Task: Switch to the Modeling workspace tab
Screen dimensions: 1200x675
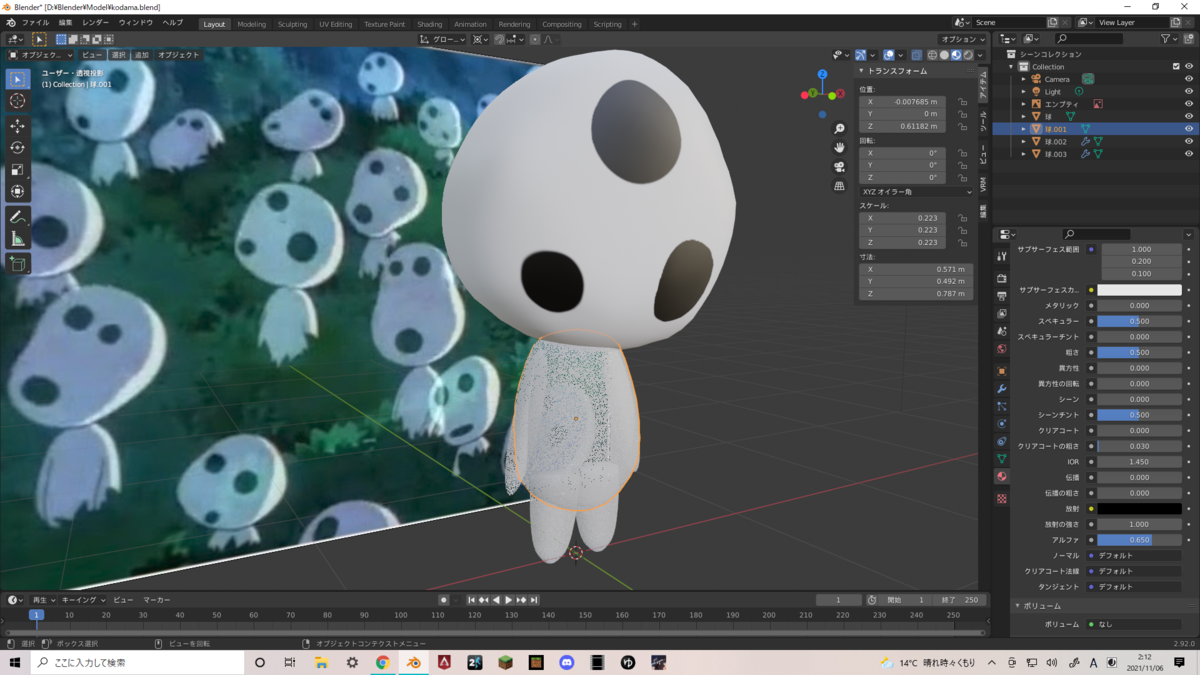Action: click(x=251, y=24)
